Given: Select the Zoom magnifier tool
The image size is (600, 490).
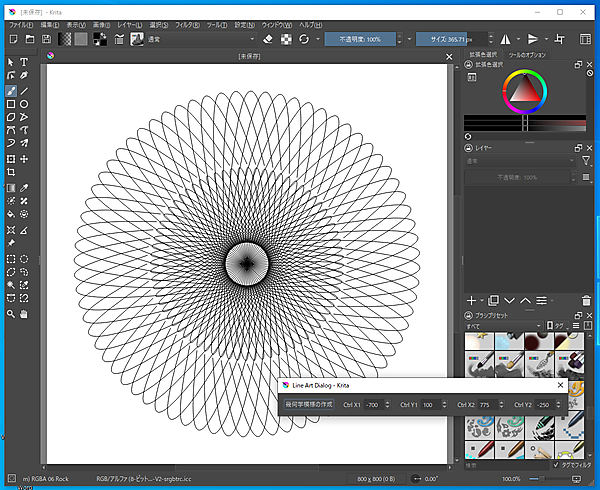Looking at the screenshot, I should pyautogui.click(x=11, y=313).
